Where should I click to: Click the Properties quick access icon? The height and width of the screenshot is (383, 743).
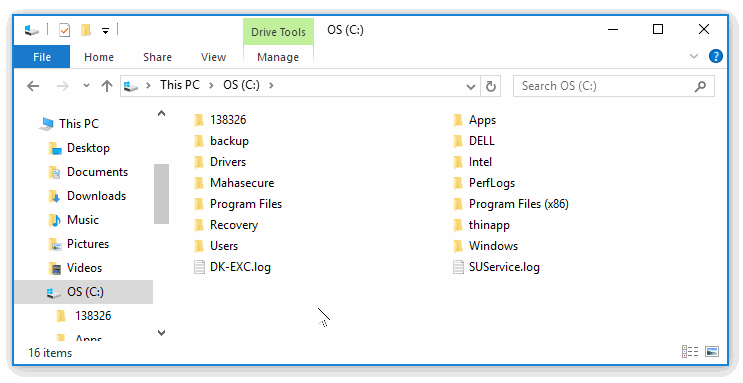(x=64, y=31)
